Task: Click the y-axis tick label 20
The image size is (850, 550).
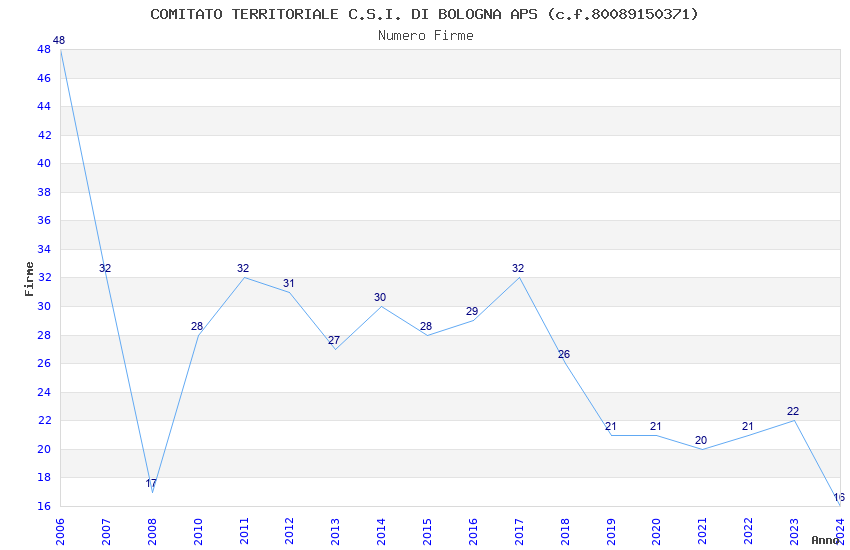Action: pos(44,449)
